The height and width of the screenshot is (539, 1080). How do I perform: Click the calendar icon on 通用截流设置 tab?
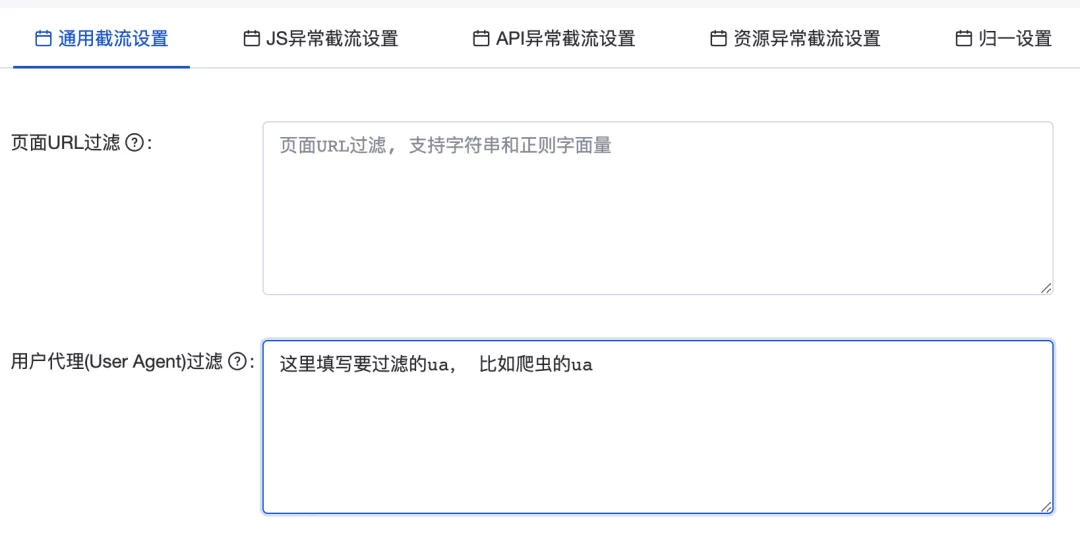[x=43, y=39]
